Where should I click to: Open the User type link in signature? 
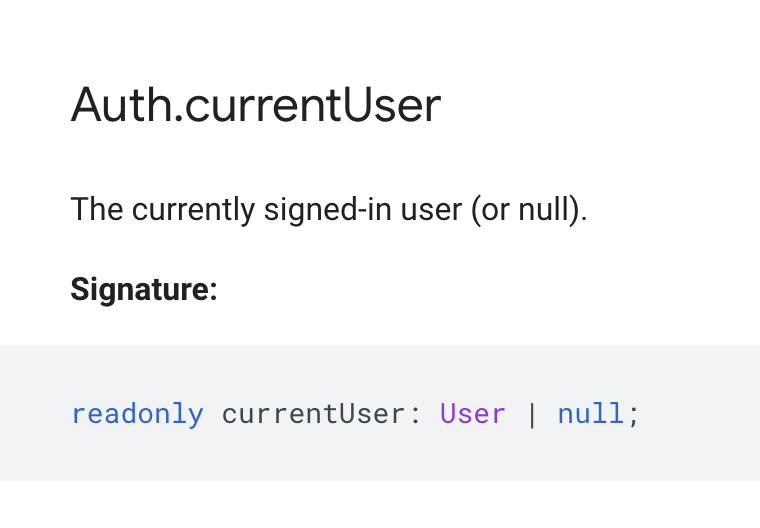473,414
